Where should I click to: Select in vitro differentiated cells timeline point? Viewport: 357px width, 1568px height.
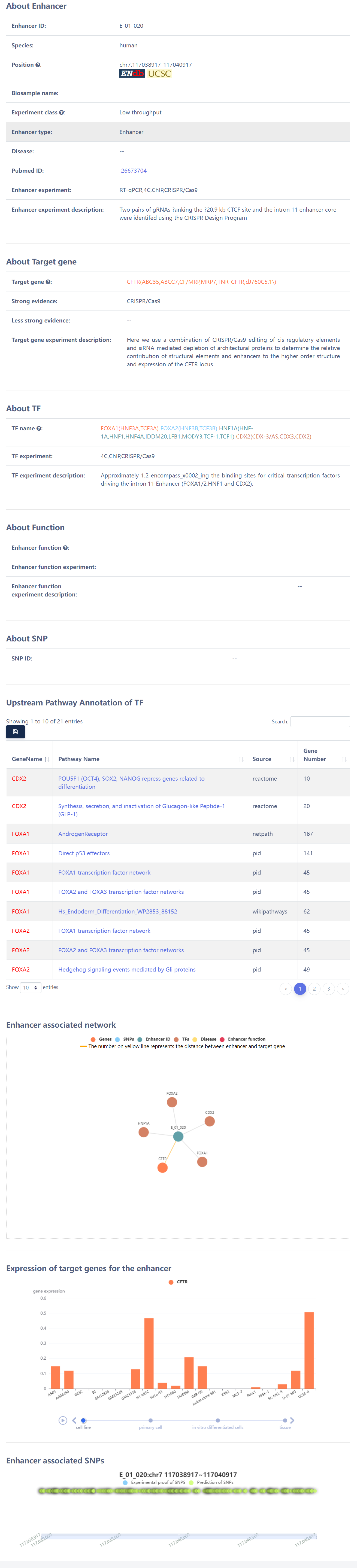tap(217, 1420)
